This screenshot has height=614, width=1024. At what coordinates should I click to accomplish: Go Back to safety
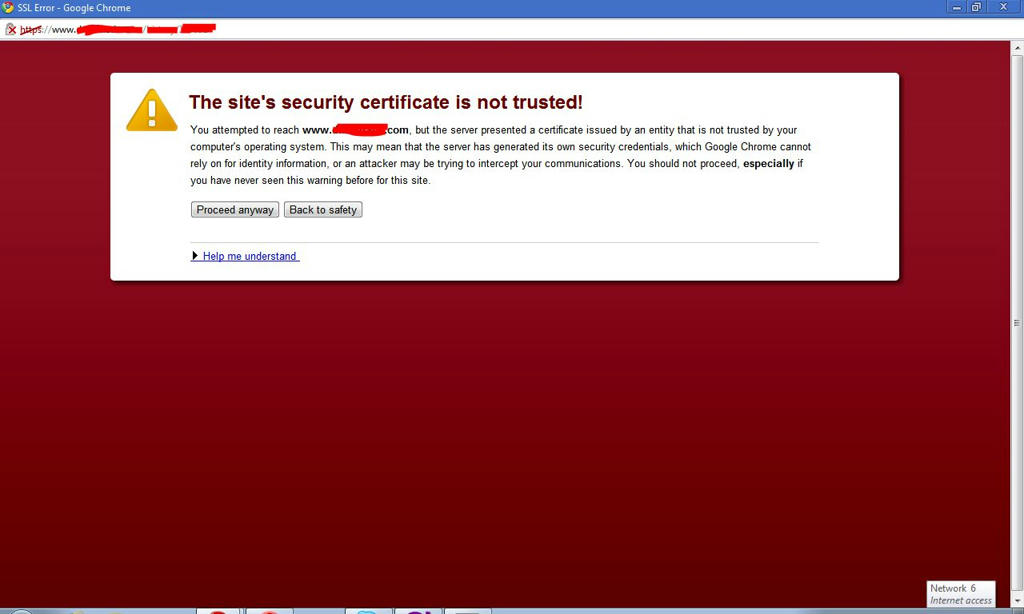(323, 210)
